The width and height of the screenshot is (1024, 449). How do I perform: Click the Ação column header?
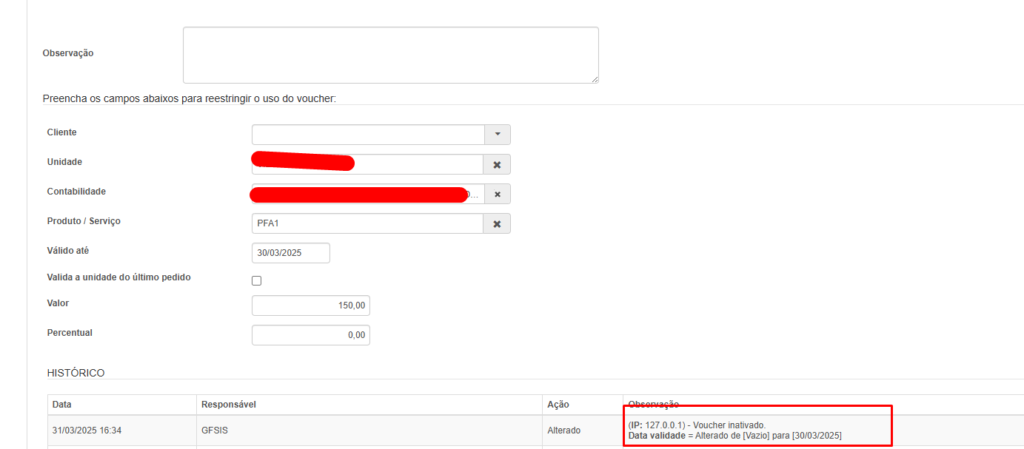tap(557, 405)
